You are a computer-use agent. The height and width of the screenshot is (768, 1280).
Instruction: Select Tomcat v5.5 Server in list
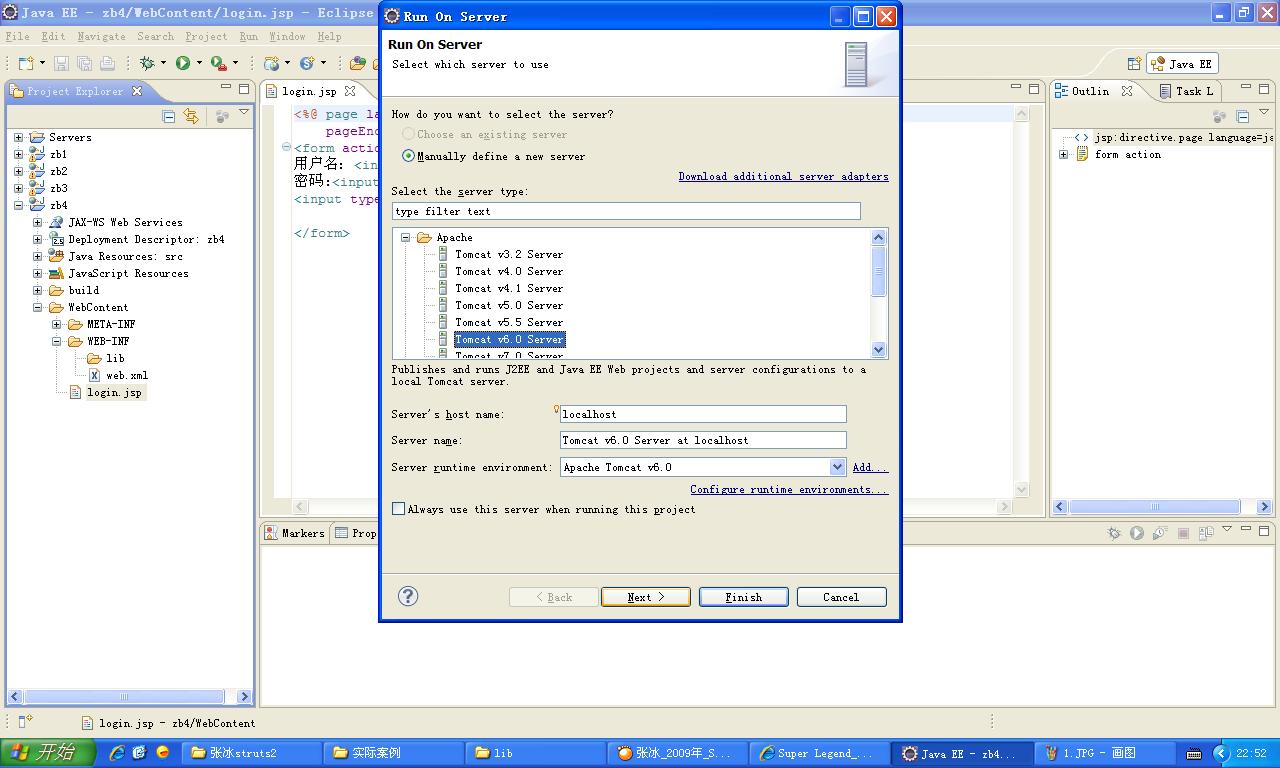click(x=509, y=322)
